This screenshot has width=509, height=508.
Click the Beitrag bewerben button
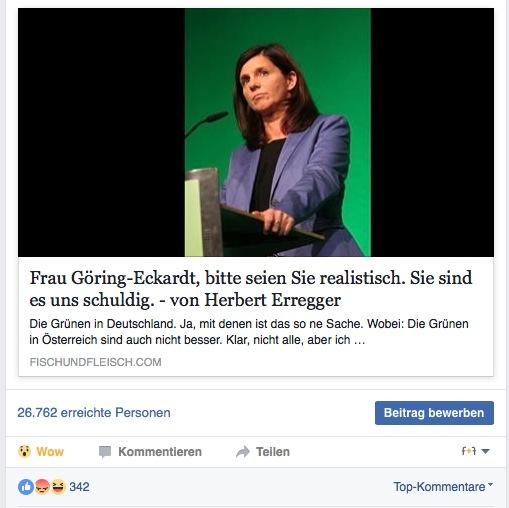coord(434,413)
